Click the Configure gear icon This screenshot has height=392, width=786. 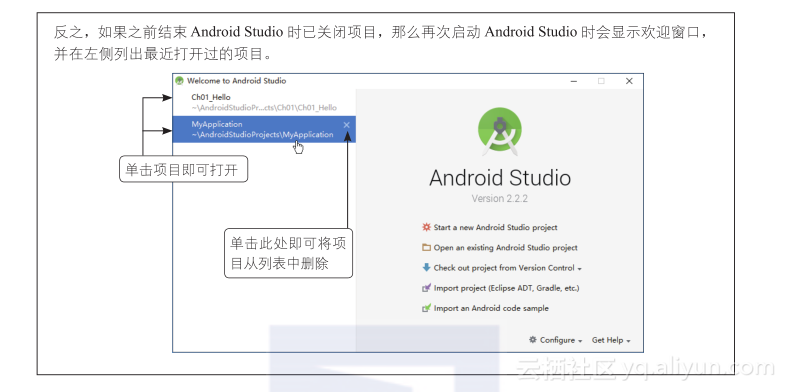[x=533, y=339]
